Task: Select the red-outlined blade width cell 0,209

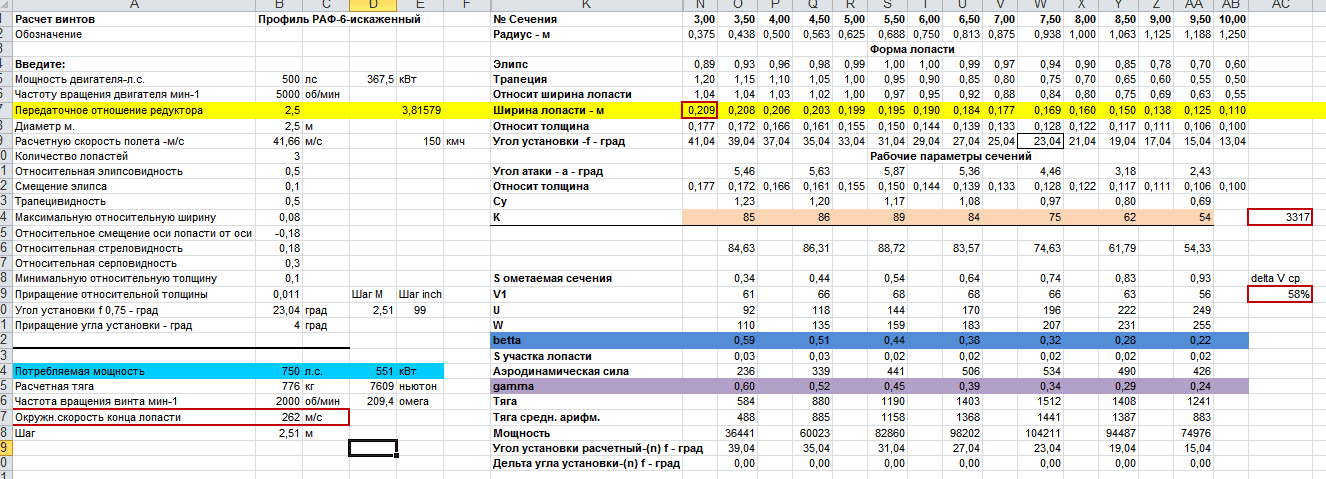Action: (x=699, y=110)
